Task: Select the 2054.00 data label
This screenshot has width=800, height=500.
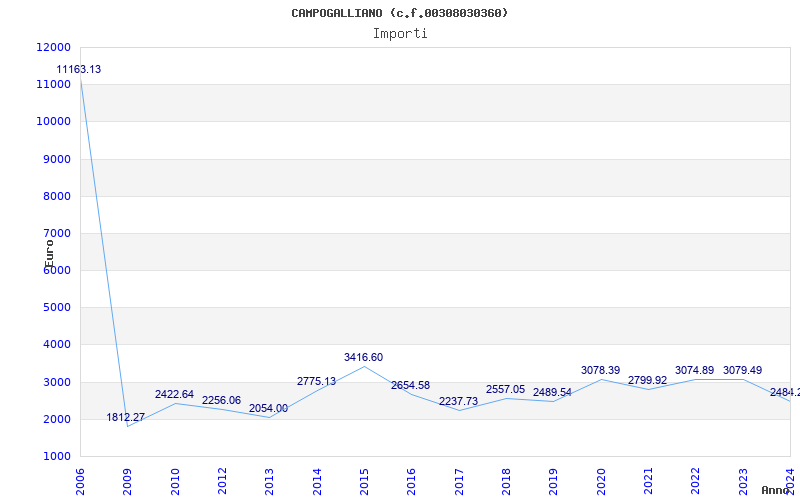Action: 268,408
